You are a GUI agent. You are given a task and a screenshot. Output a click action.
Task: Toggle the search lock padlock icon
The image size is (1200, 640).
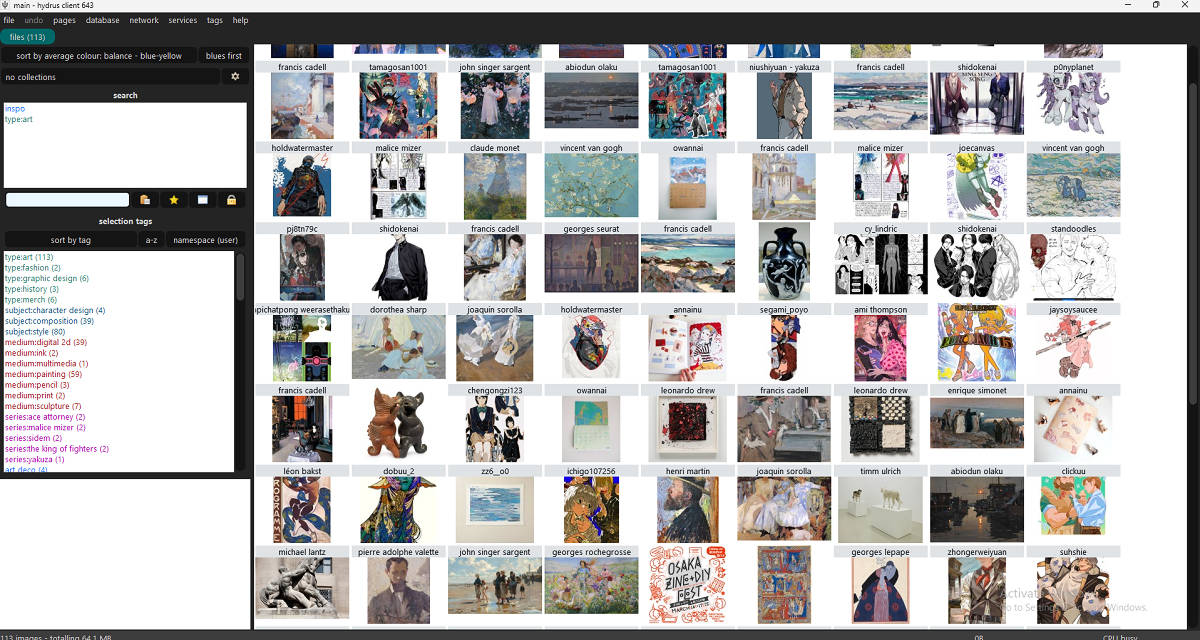(x=232, y=200)
